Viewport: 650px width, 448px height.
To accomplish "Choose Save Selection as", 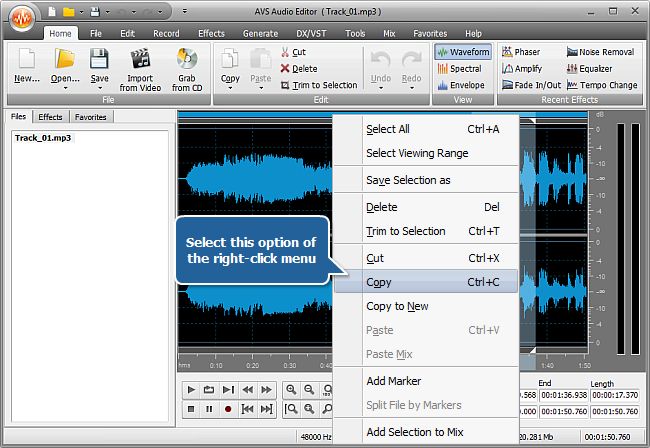I will click(426, 180).
